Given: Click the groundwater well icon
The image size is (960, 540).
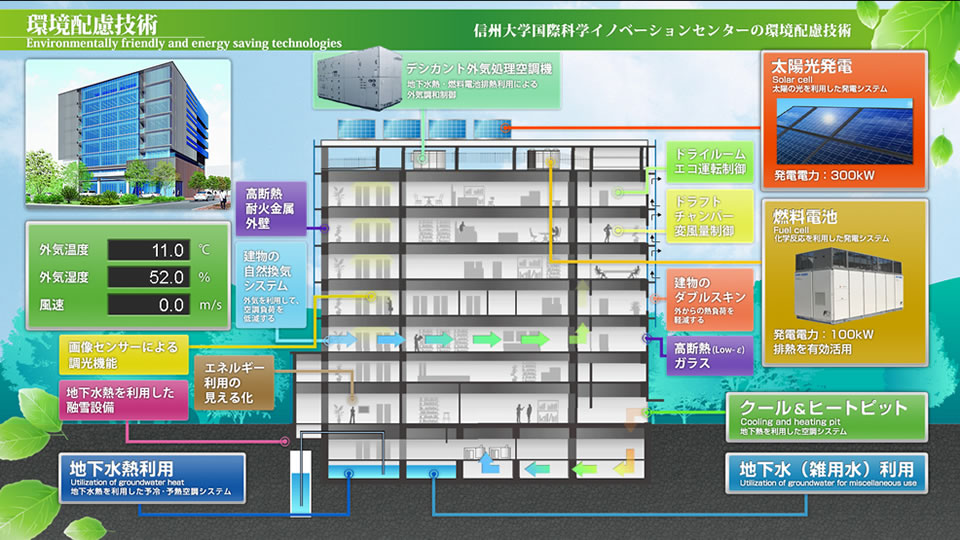Looking at the screenshot, I should tap(301, 484).
